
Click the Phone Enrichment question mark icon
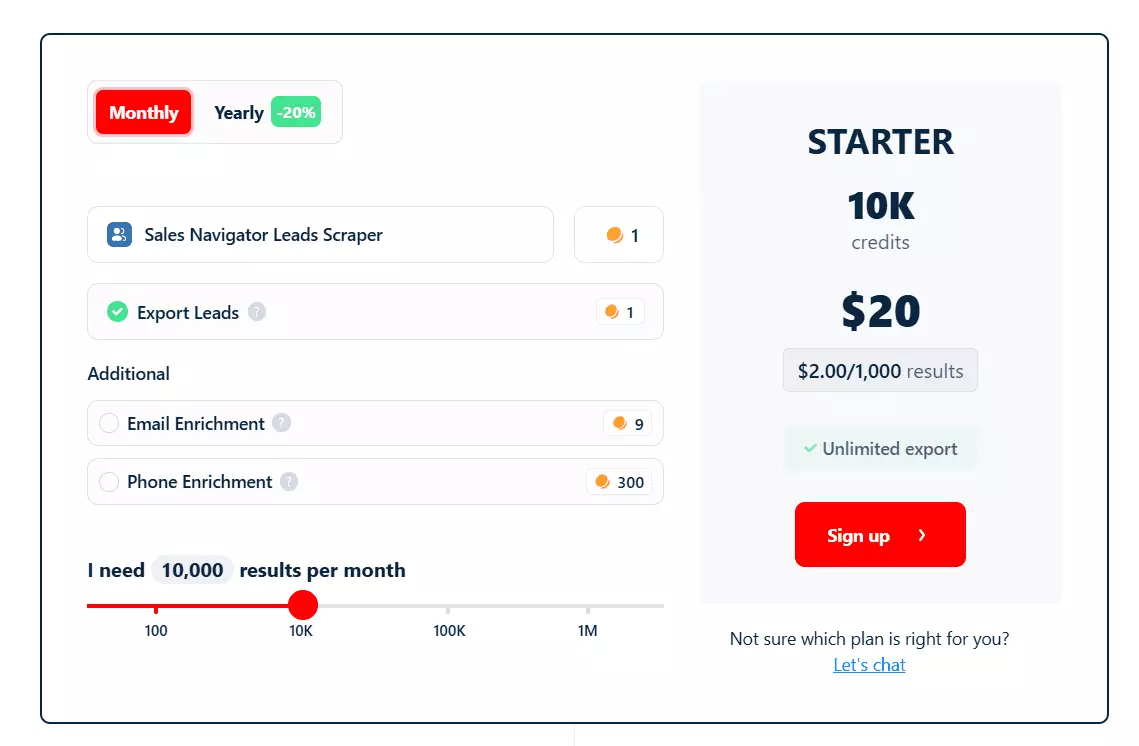tap(288, 482)
